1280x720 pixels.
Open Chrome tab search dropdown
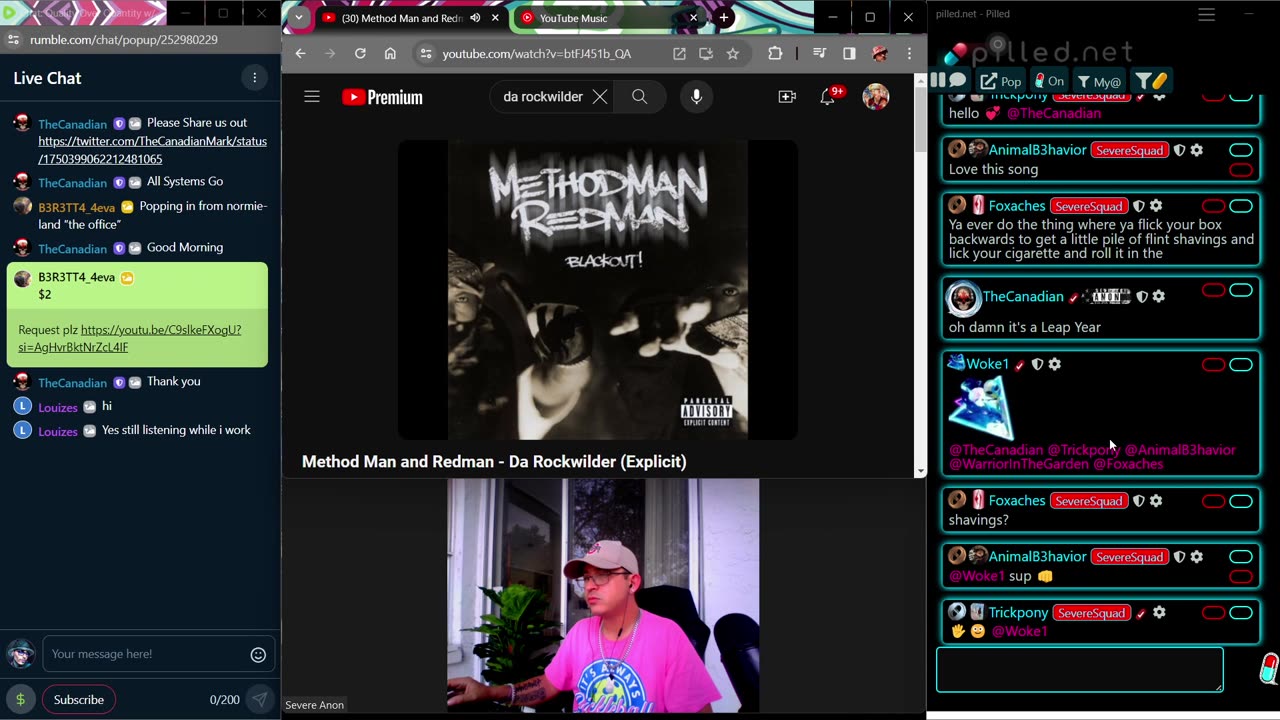[x=298, y=17]
